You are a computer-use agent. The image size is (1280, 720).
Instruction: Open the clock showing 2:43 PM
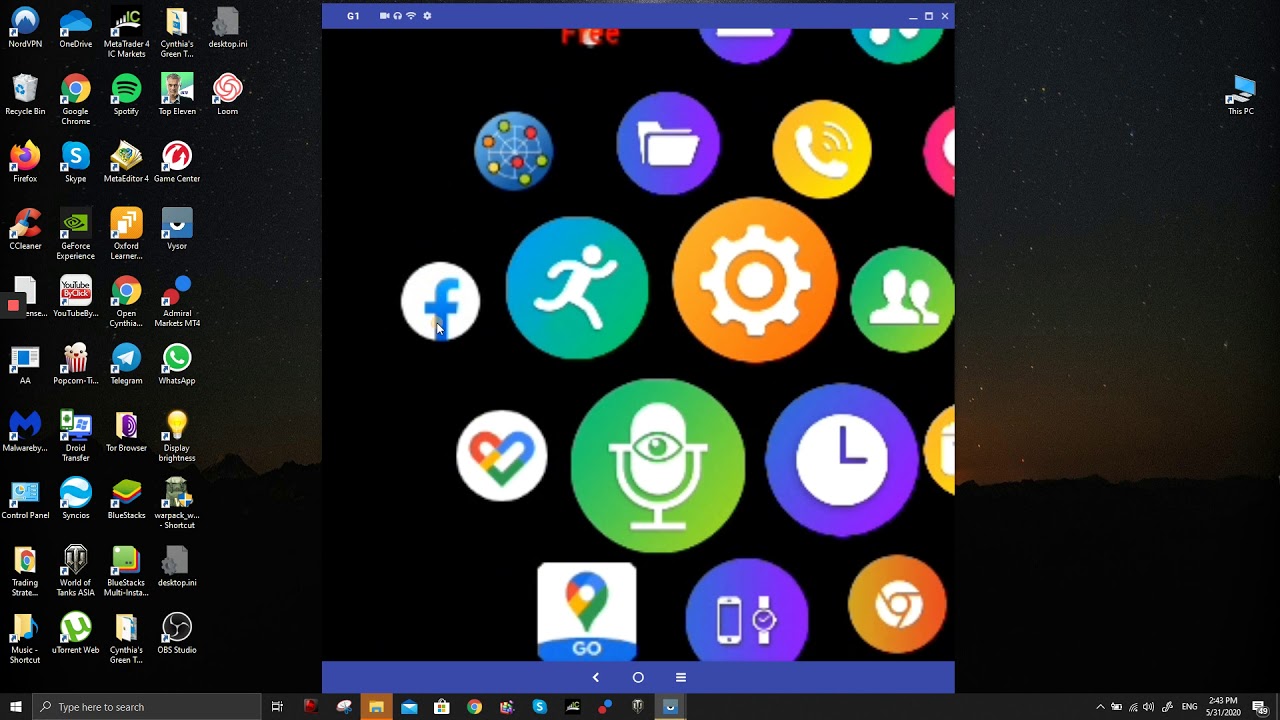(x=1222, y=707)
